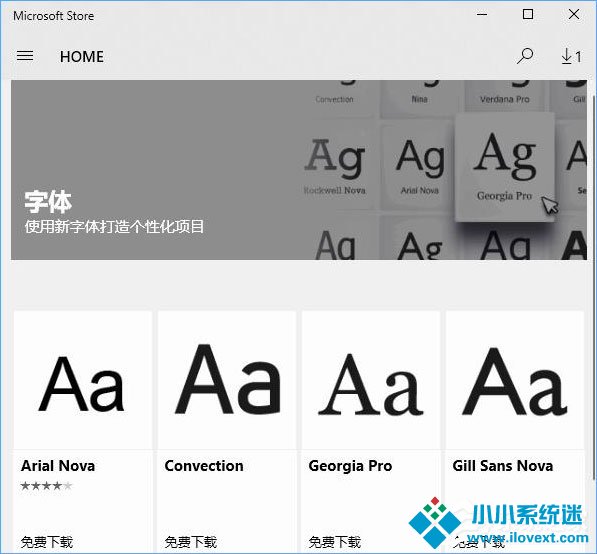Open the Store search

pyautogui.click(x=525, y=56)
